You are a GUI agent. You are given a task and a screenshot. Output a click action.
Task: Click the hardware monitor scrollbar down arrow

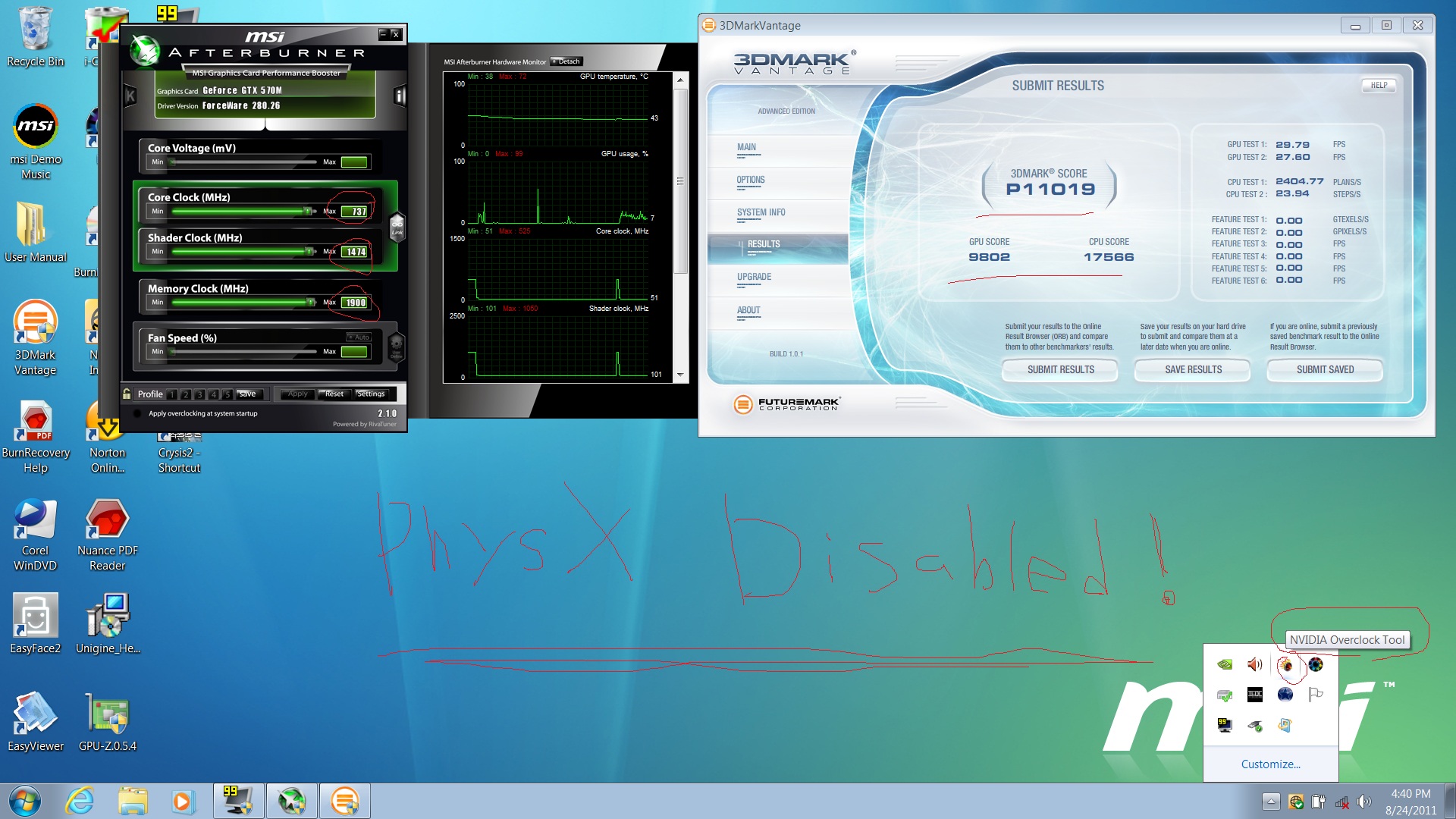680,375
